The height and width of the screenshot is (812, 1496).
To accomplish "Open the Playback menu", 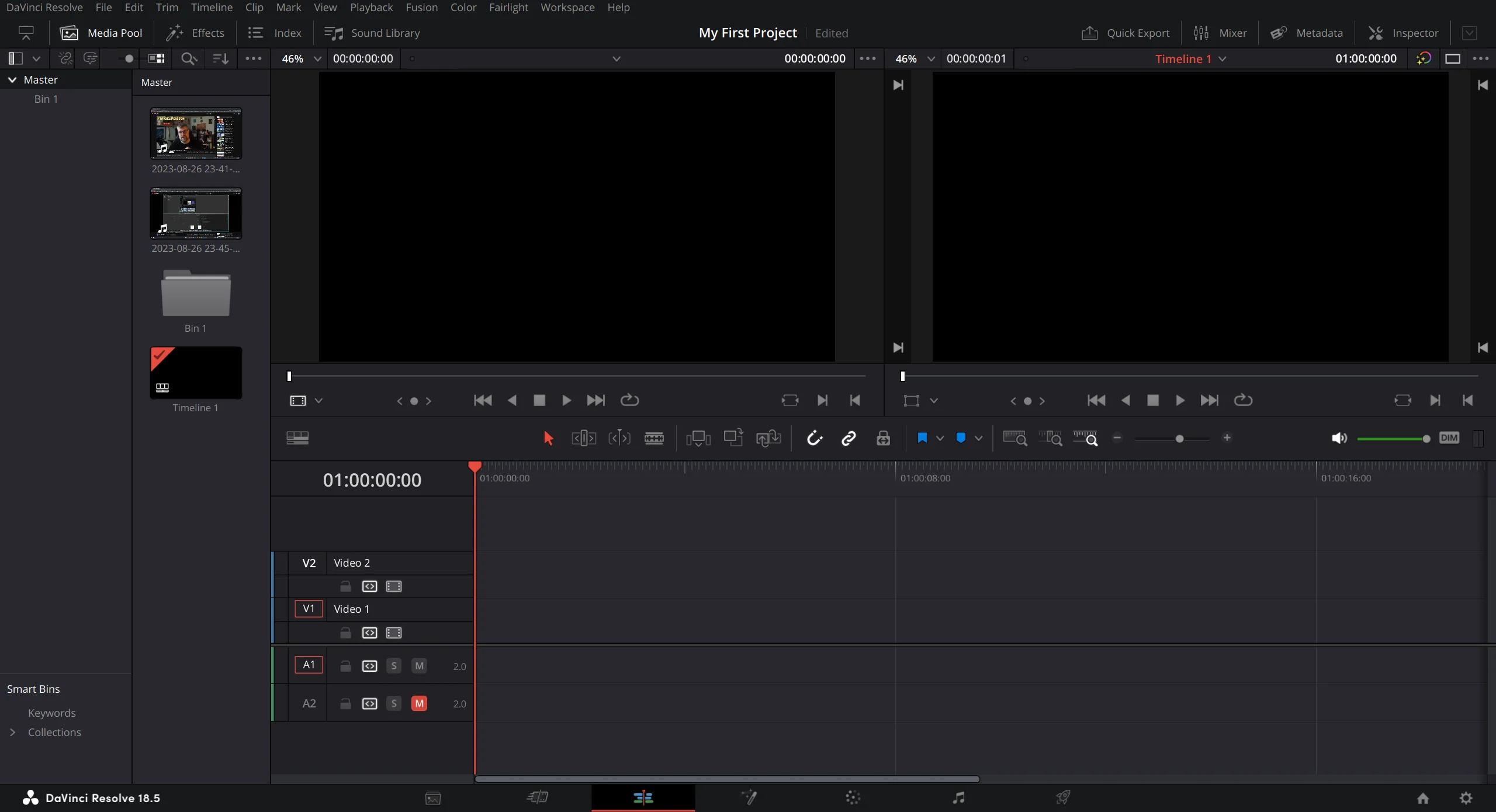I will point(371,8).
